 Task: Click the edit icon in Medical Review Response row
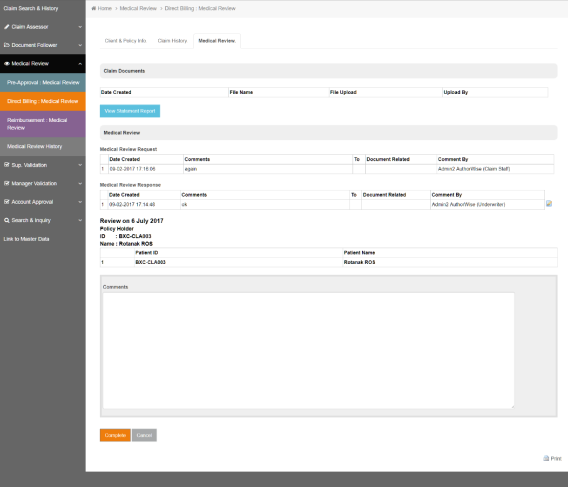[x=549, y=204]
